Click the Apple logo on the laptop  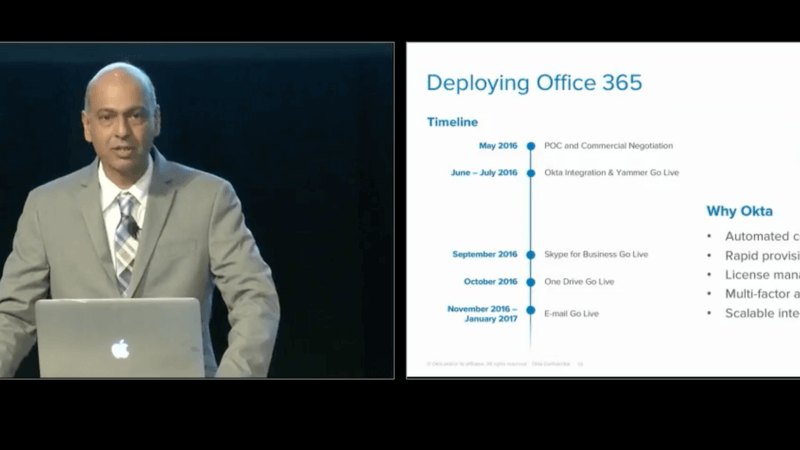(120, 349)
